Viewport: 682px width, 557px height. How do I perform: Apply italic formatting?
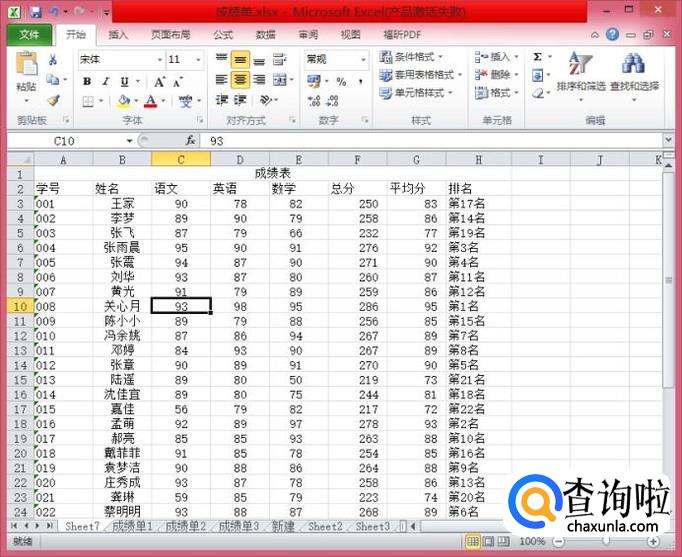click(106, 81)
